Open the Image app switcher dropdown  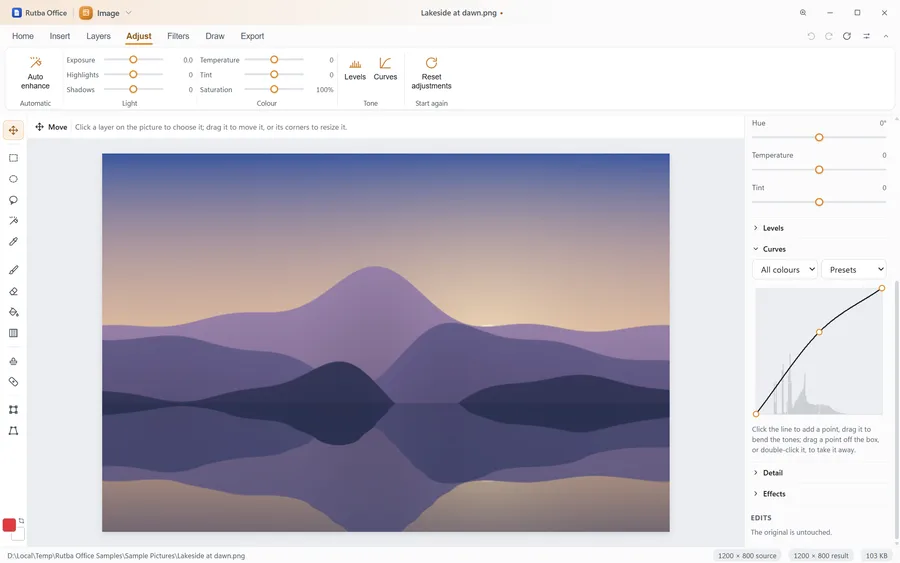point(106,13)
